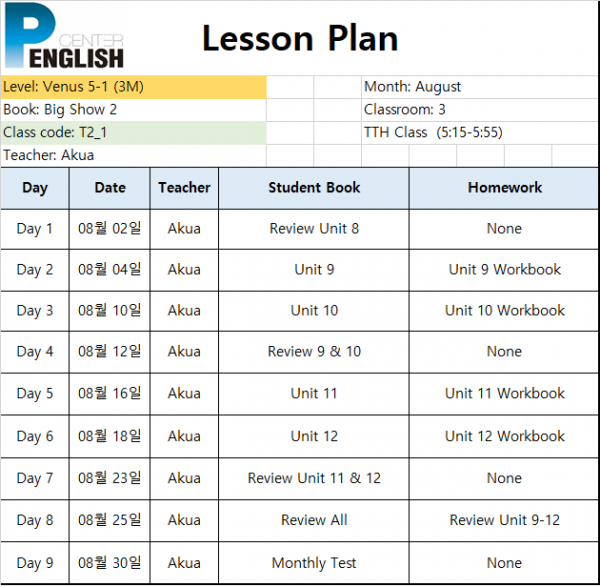Select the green Class code: T2_1 cell
The width and height of the screenshot is (600, 587).
(x=133, y=133)
